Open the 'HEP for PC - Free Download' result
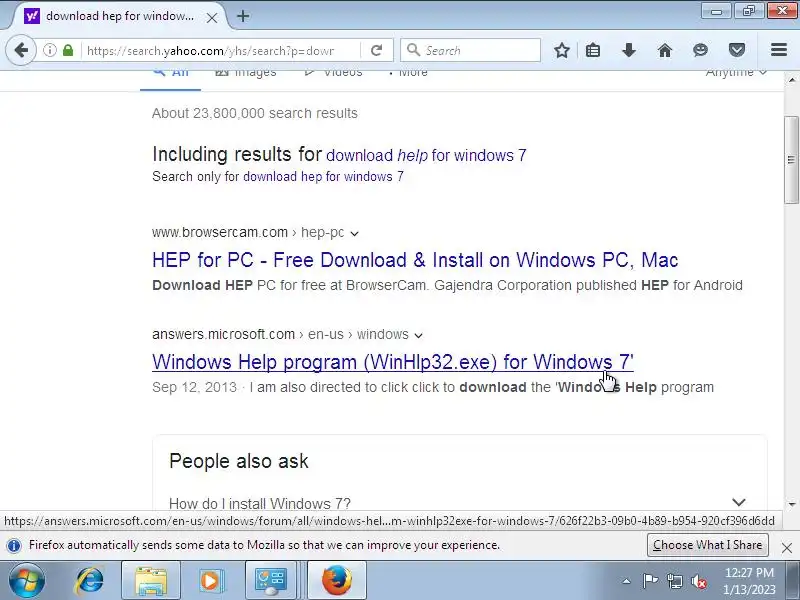Viewport: 800px width, 600px height. (415, 260)
